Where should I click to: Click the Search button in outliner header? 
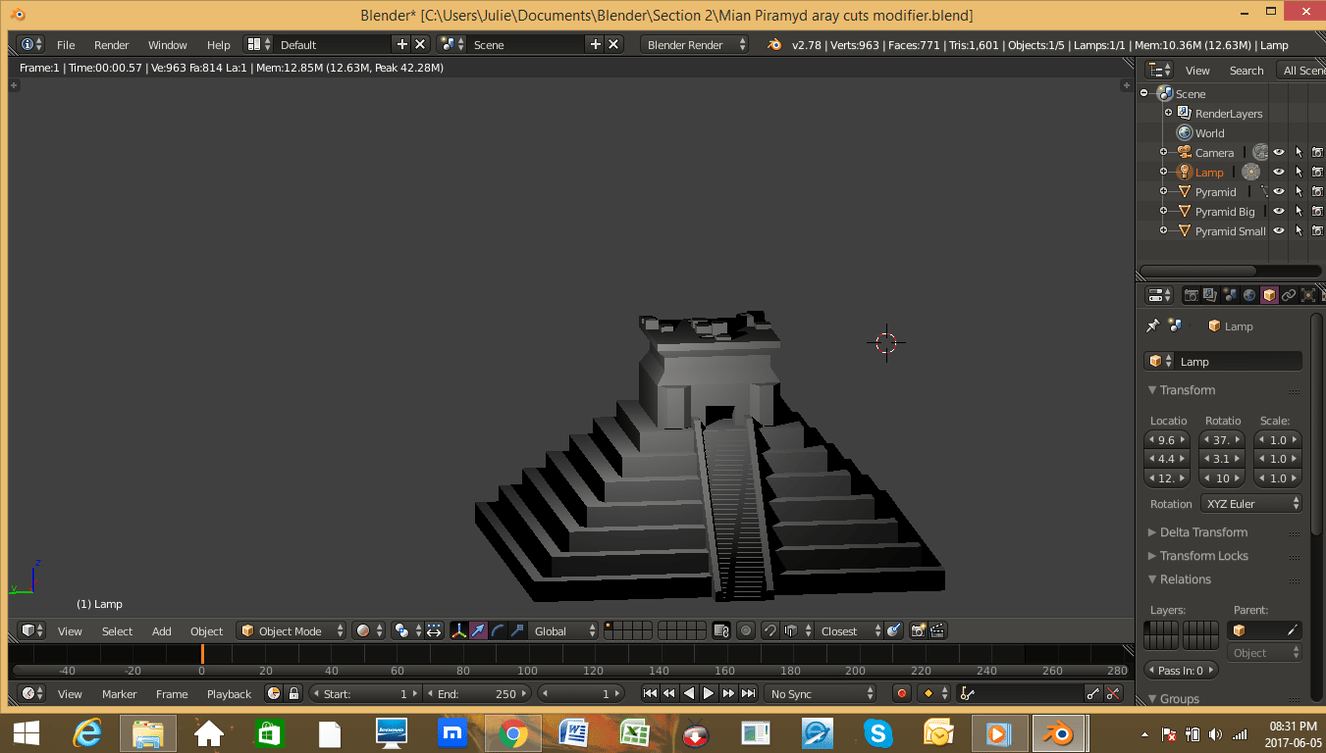pyautogui.click(x=1246, y=70)
